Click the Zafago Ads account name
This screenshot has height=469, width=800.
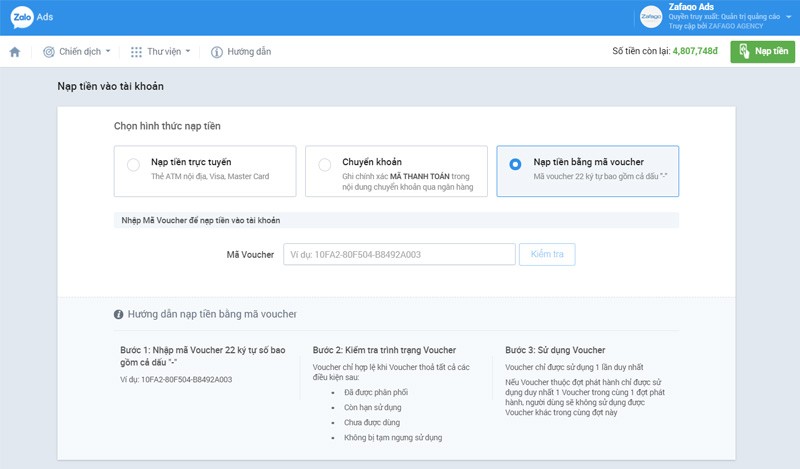point(691,7)
